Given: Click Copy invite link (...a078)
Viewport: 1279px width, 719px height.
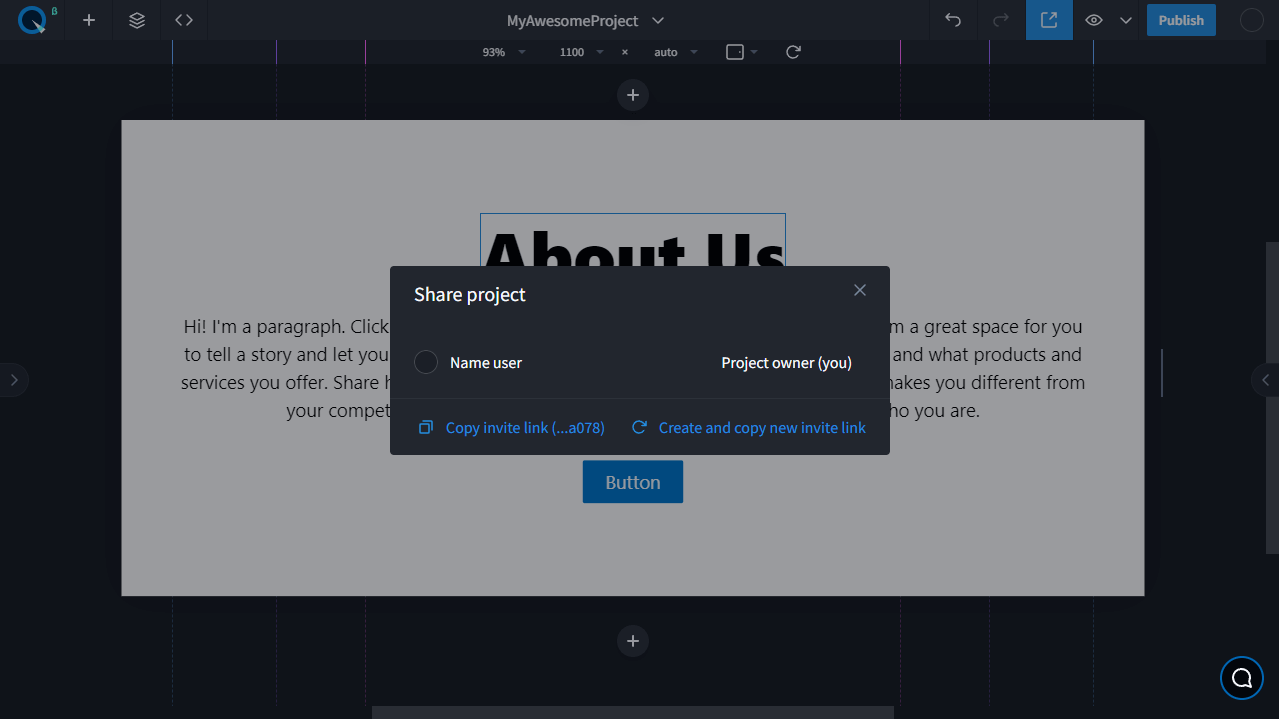Looking at the screenshot, I should click(512, 427).
